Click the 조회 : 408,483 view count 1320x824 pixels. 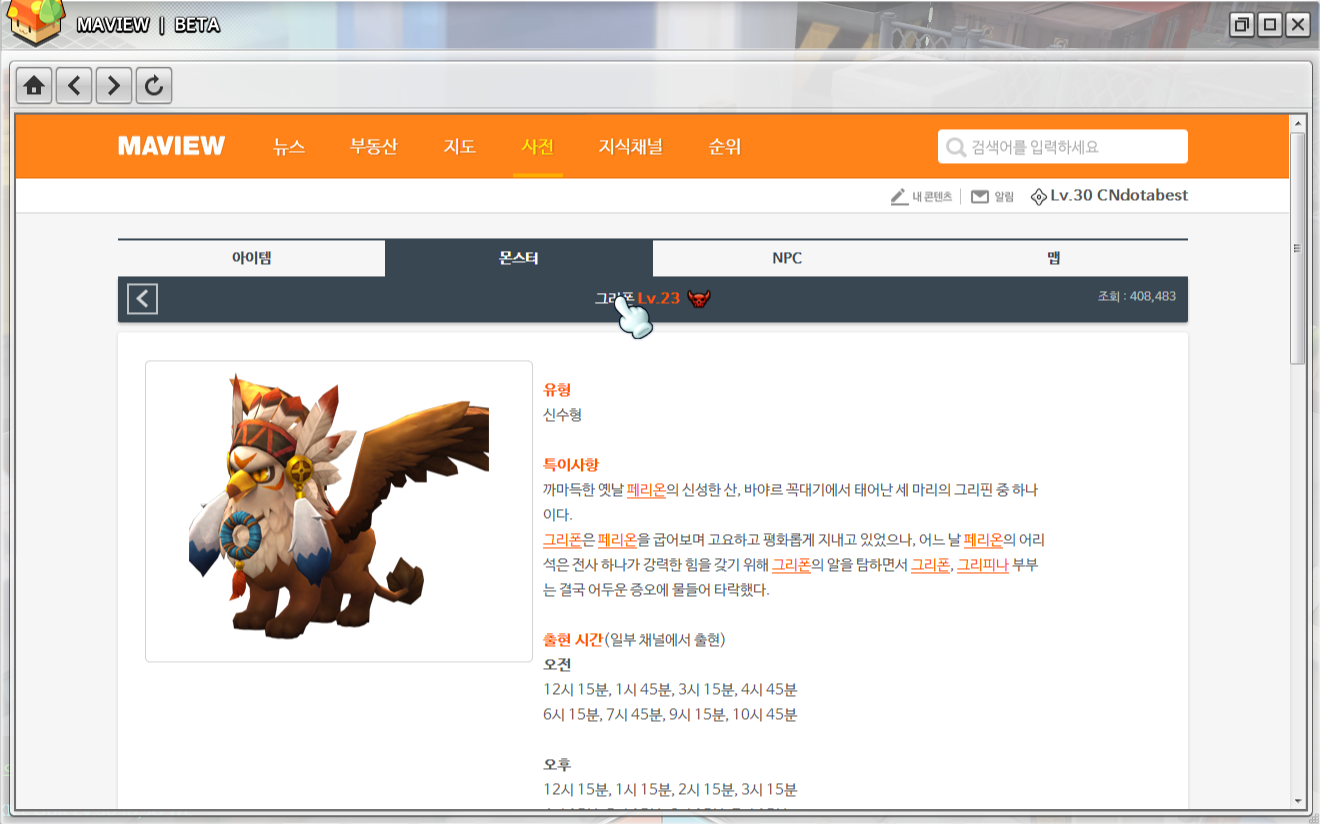click(x=1137, y=296)
